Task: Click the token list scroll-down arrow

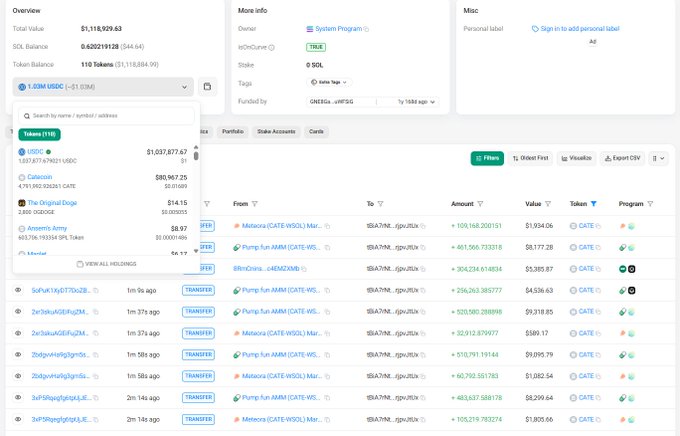Action: click(x=196, y=251)
